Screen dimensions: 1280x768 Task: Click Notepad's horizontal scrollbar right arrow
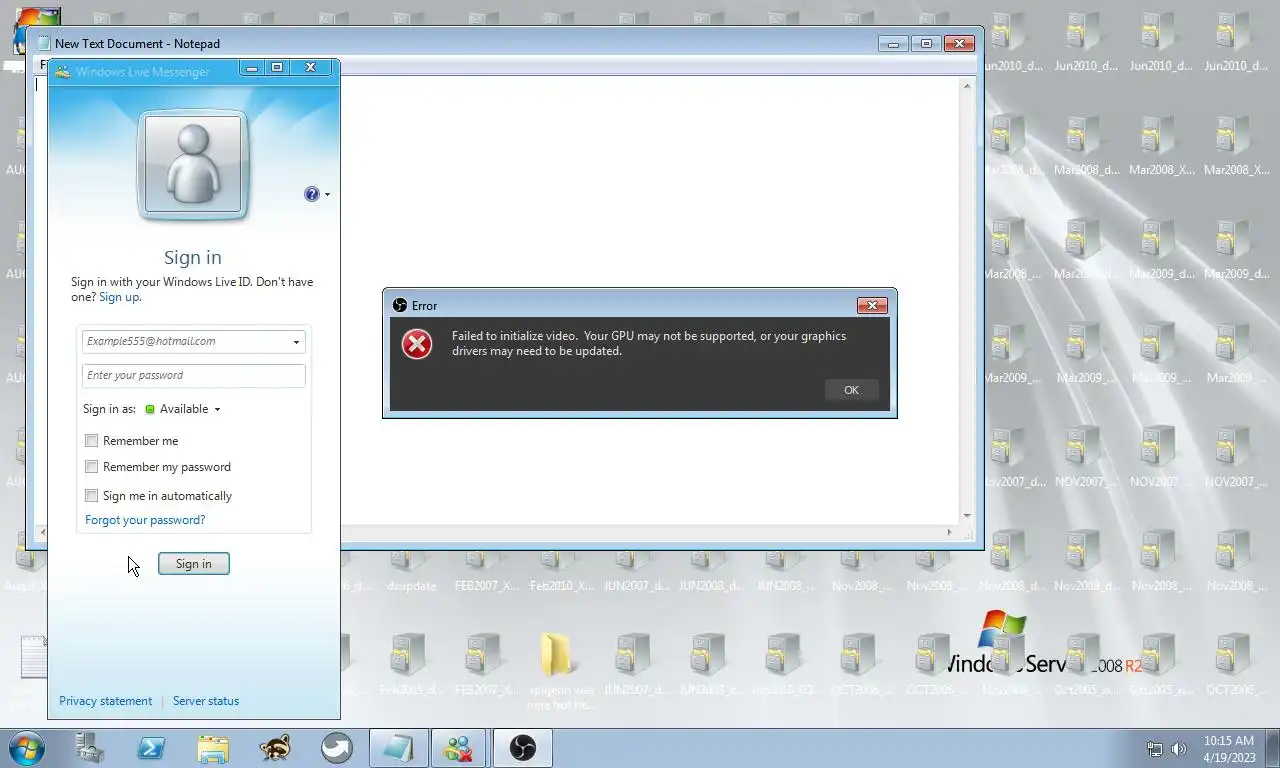(x=950, y=532)
